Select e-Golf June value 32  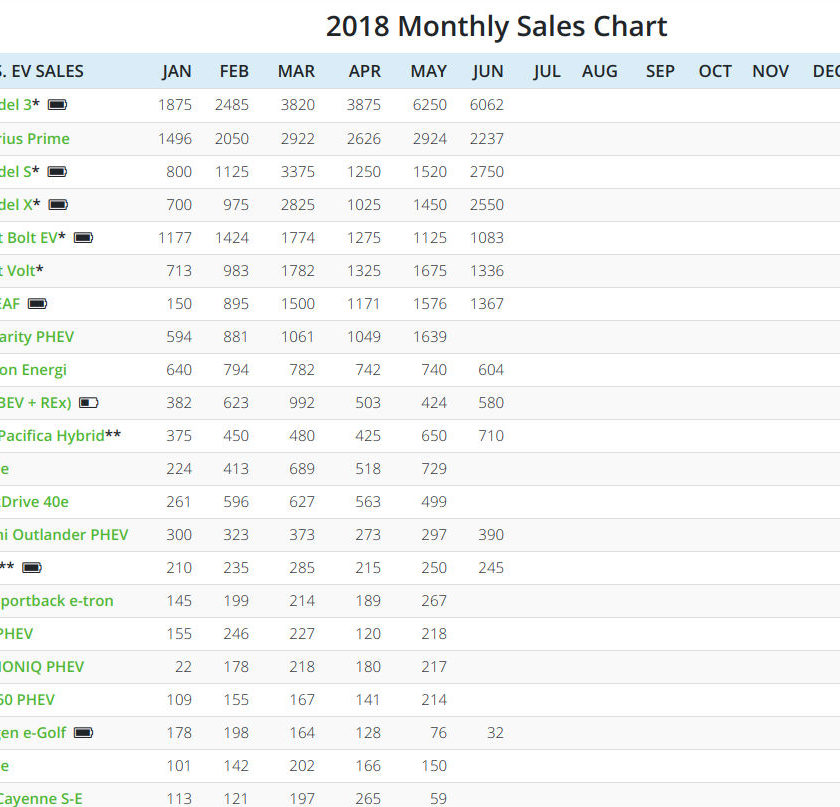(496, 733)
